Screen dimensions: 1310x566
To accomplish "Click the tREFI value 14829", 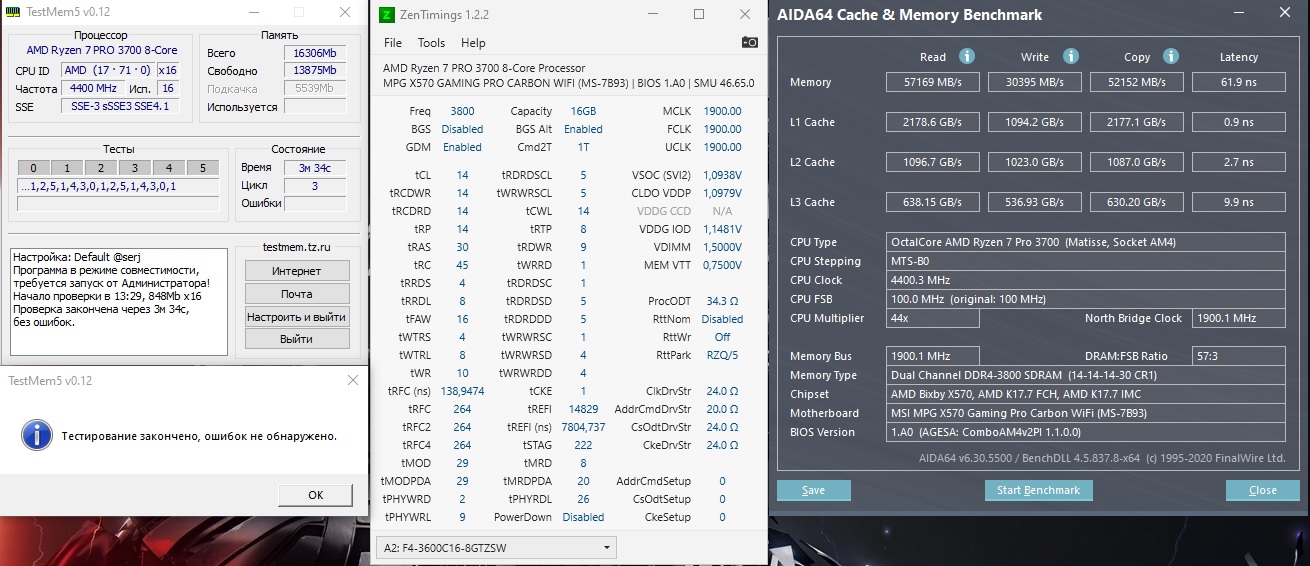I will 583,409.
